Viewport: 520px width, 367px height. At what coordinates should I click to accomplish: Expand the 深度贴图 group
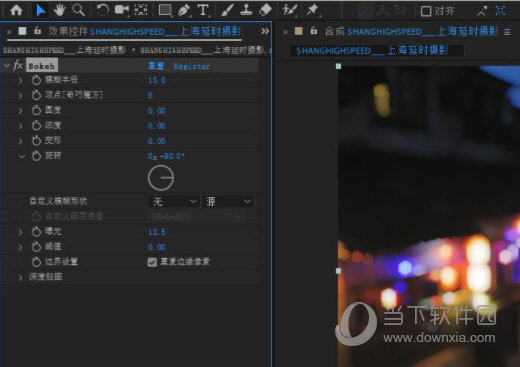21,277
